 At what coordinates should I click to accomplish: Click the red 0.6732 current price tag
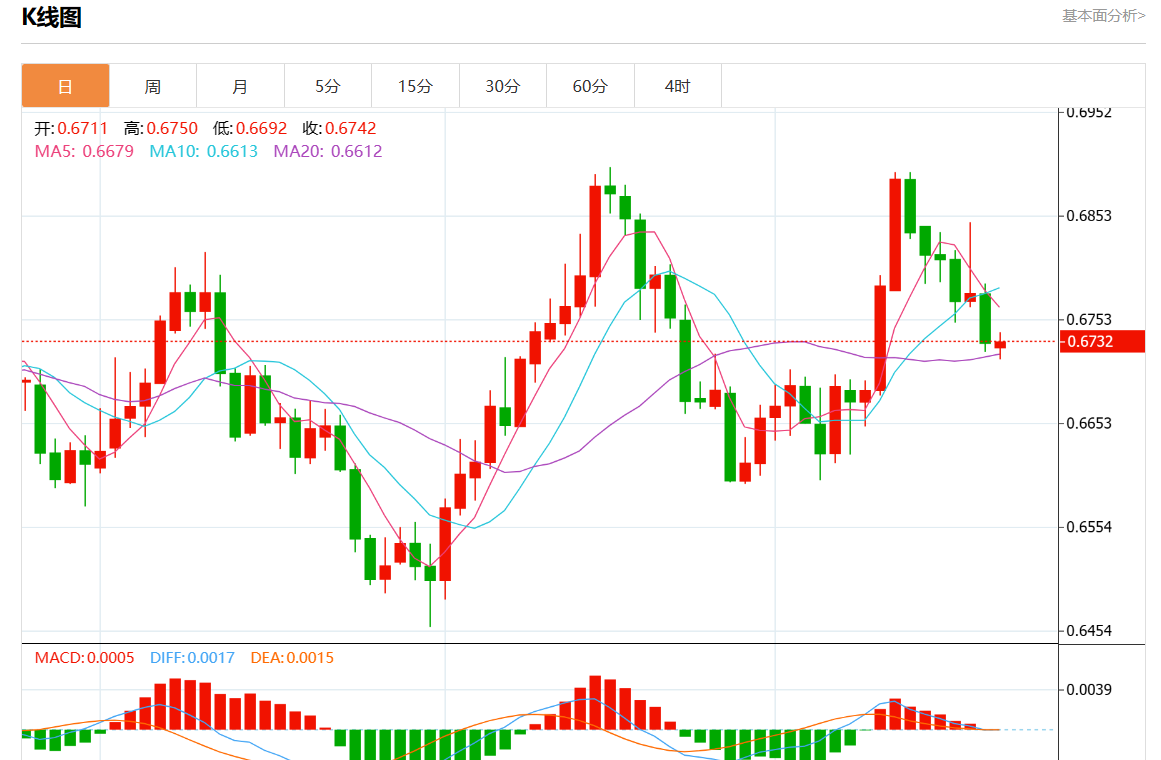1102,341
